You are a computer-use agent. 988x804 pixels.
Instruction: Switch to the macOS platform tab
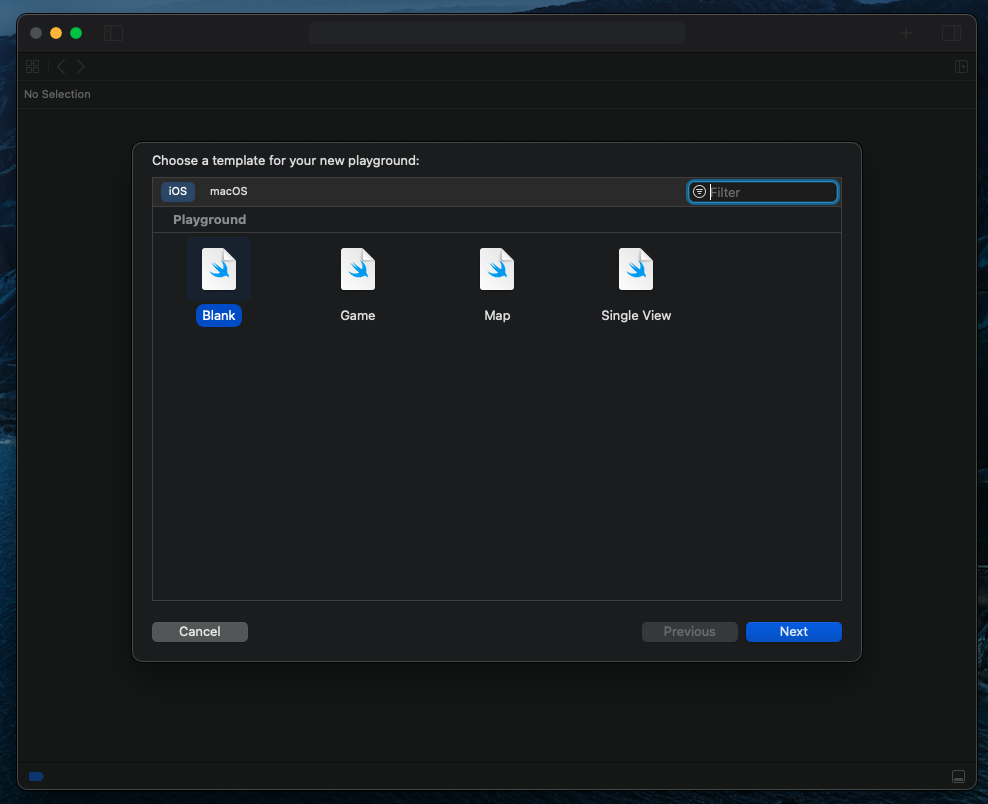(x=229, y=191)
